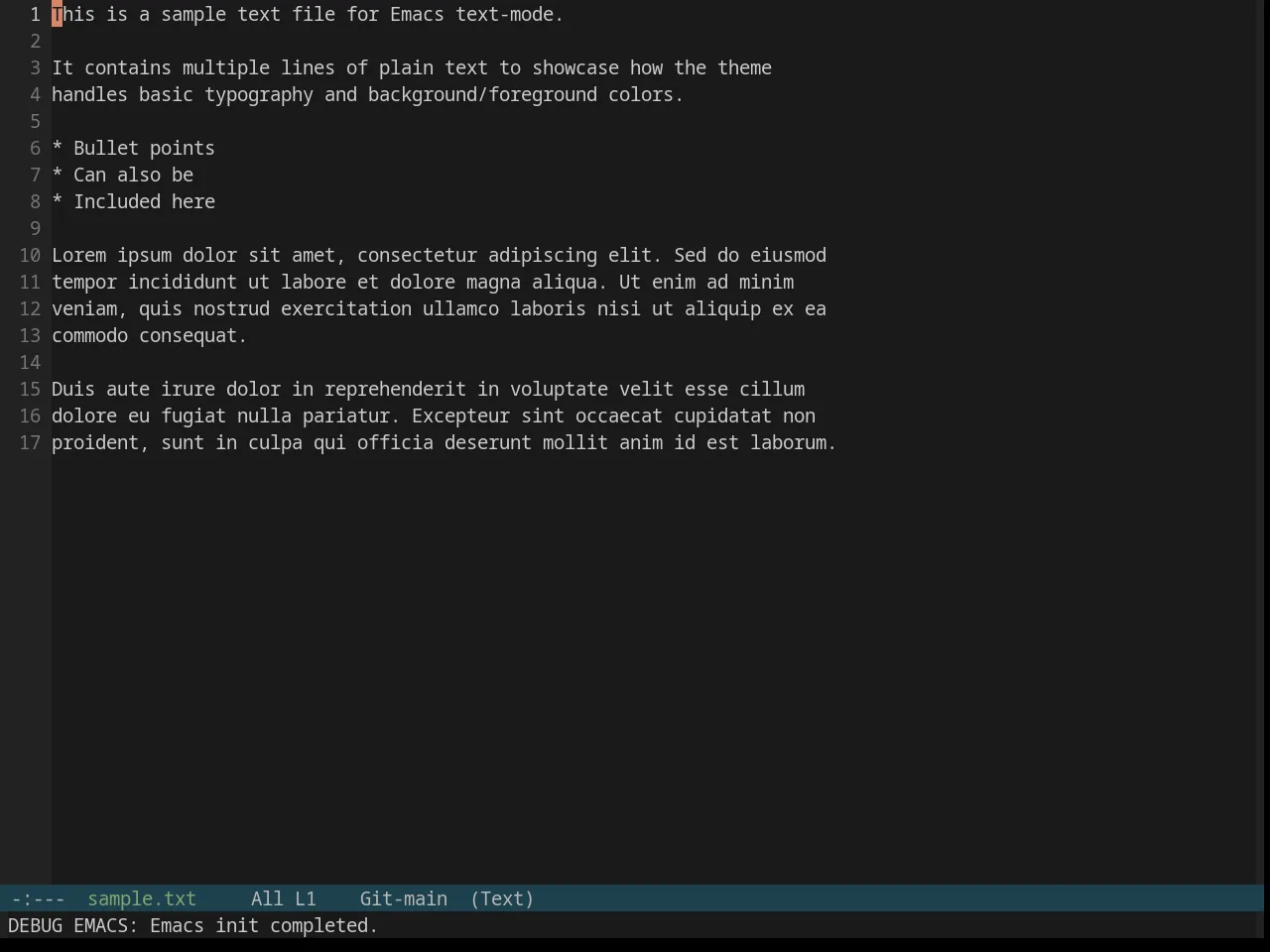Click the word 'cillum' in line 15

772,389
